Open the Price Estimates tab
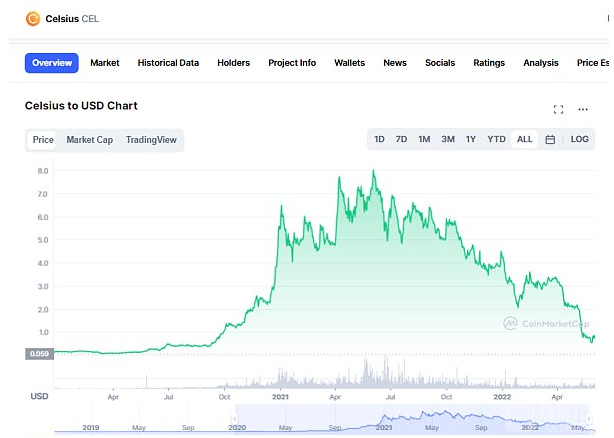Image resolution: width=614 pixels, height=438 pixels. point(592,63)
